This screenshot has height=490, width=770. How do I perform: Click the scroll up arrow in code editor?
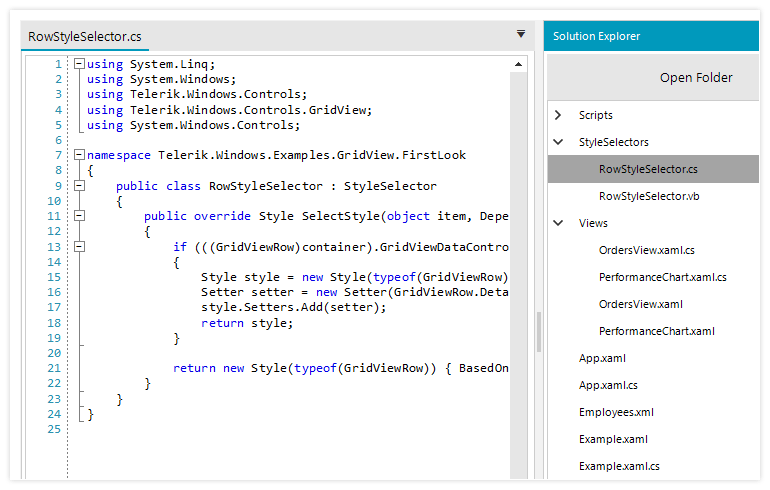[518, 64]
